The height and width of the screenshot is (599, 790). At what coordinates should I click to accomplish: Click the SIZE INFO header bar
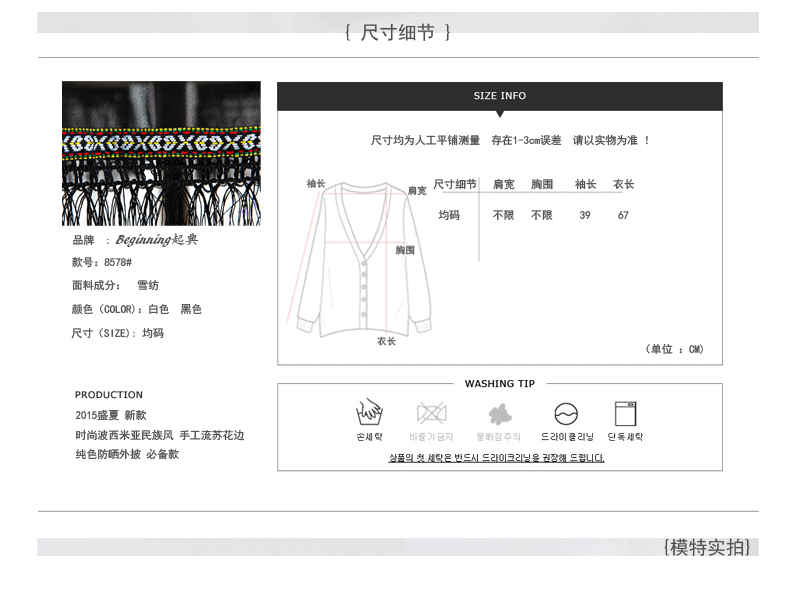coord(499,96)
